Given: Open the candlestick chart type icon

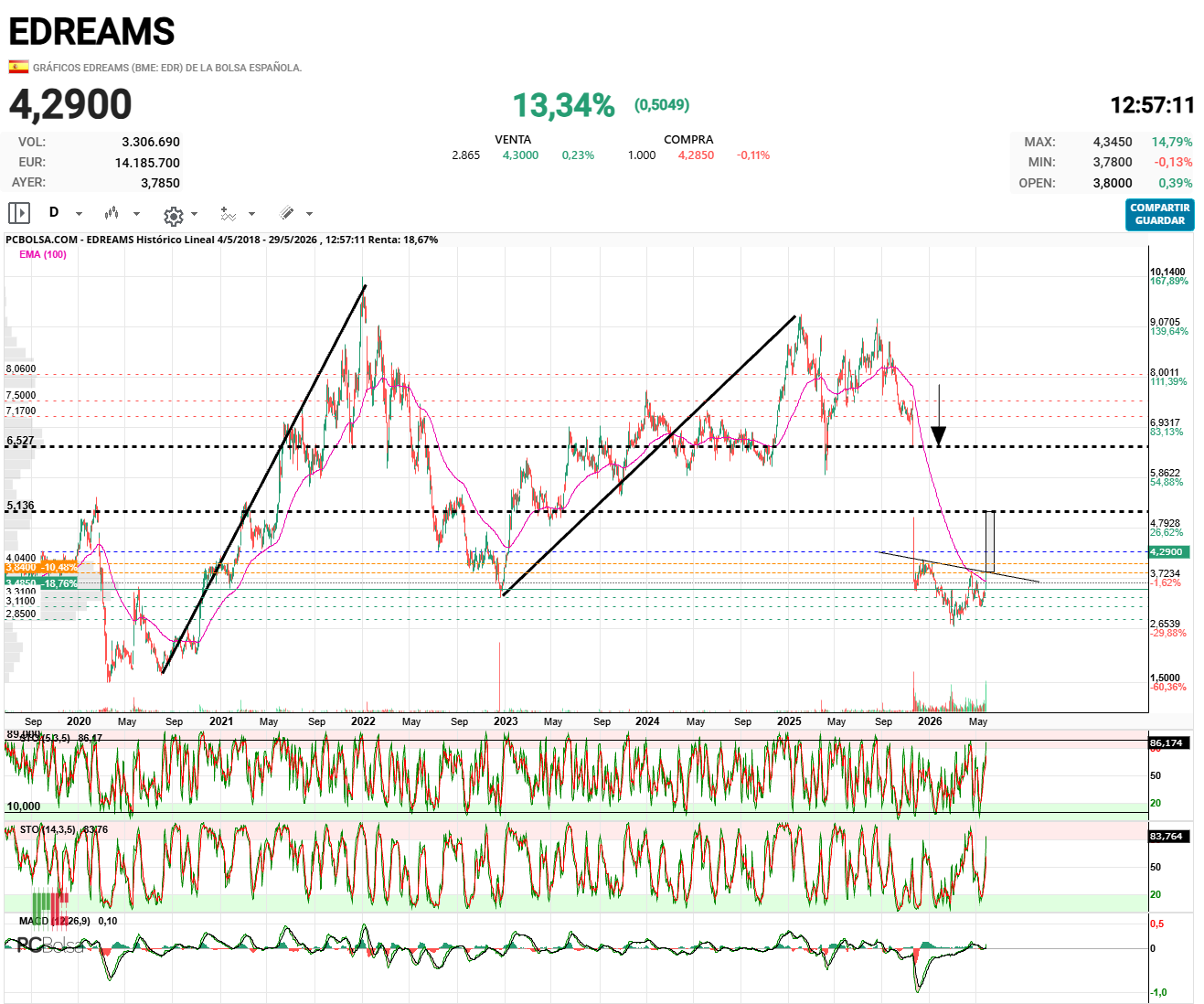Looking at the screenshot, I should (112, 213).
